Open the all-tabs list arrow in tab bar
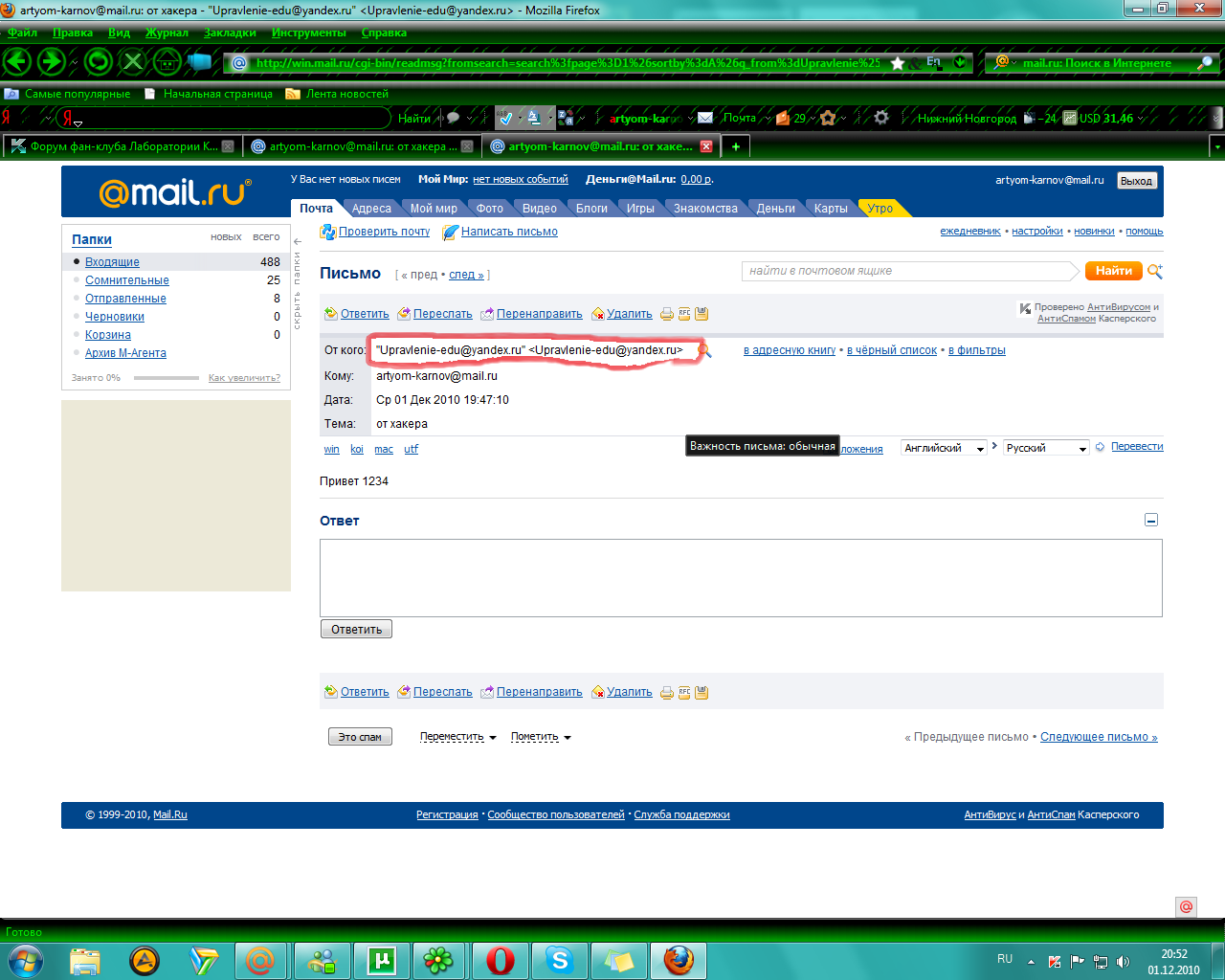The width and height of the screenshot is (1225, 980). point(1216,146)
